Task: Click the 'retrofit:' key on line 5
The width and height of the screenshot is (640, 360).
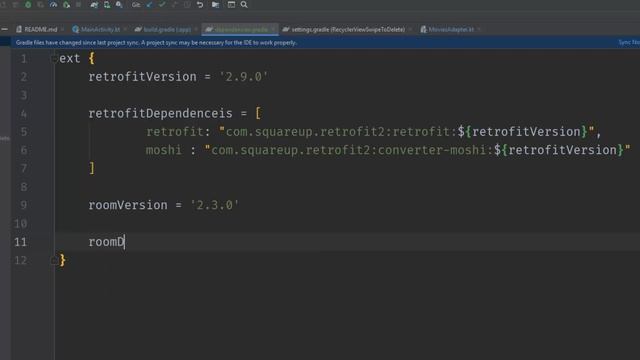Action: pyautogui.click(x=178, y=132)
